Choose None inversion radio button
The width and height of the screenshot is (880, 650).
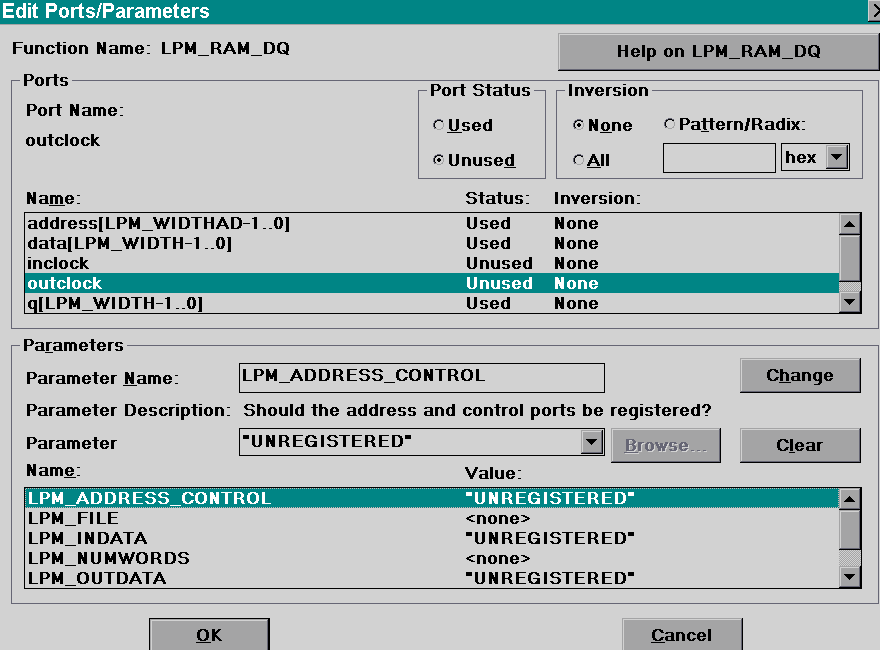[603, 125]
